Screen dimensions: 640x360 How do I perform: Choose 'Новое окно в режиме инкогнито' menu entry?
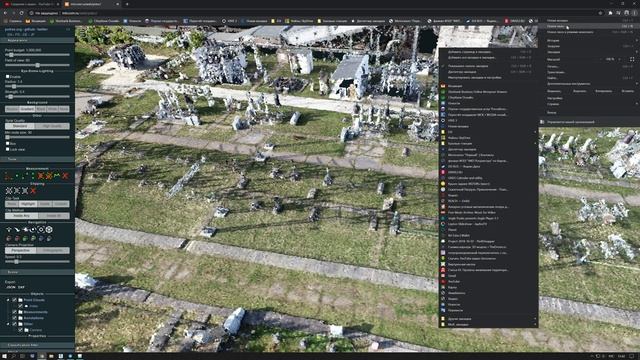tap(590, 32)
